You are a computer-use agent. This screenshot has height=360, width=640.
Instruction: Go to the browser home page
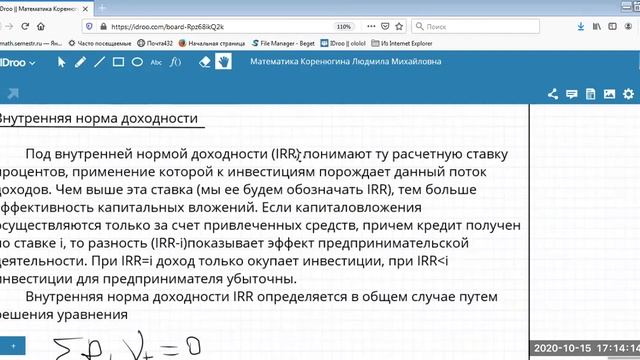pyautogui.click(x=40, y=27)
